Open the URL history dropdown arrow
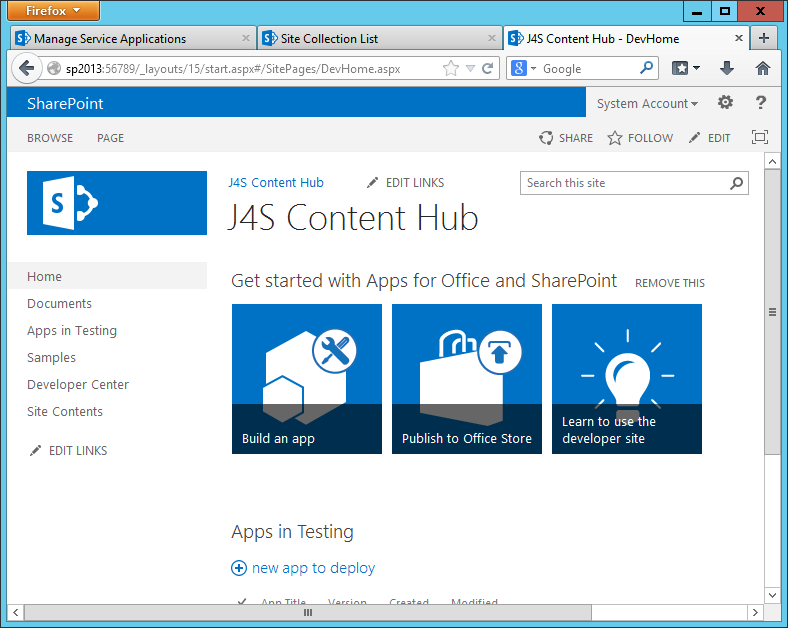This screenshot has height=628, width=788. 470,68
